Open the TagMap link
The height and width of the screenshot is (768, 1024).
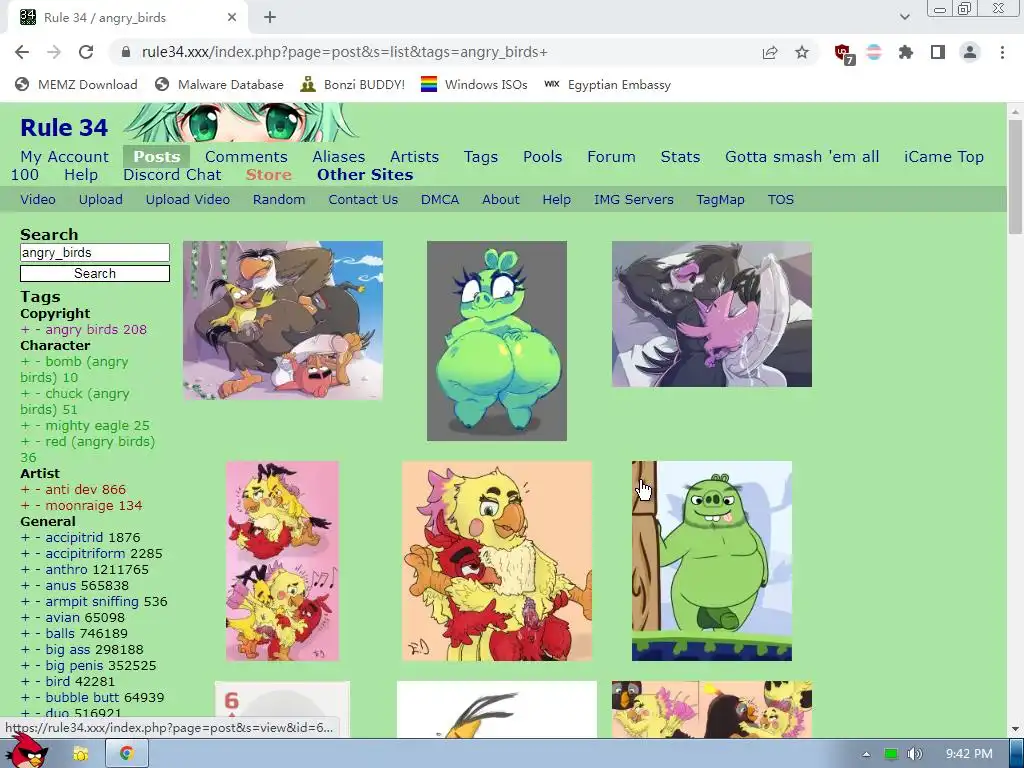[720, 200]
